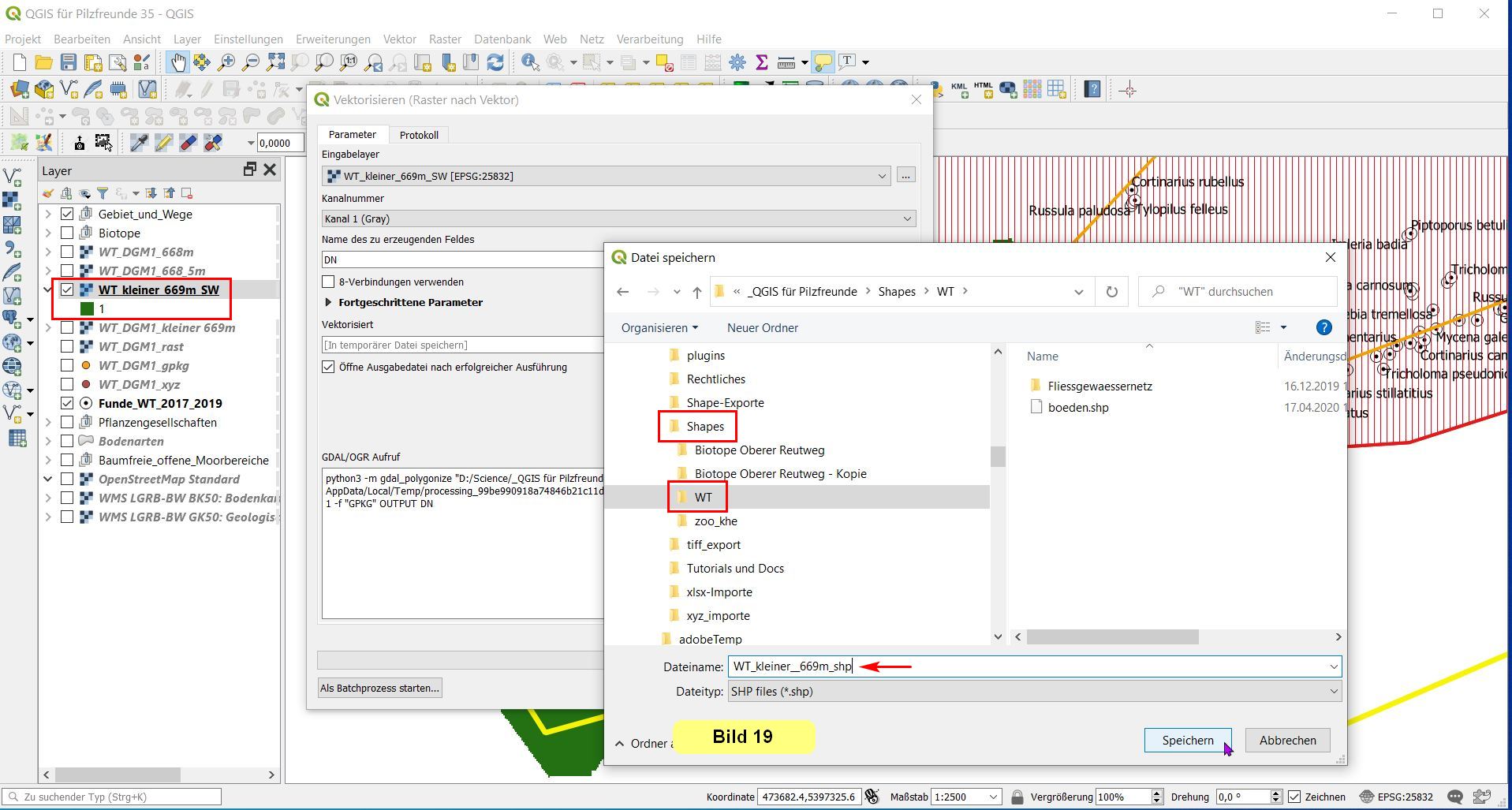The height and width of the screenshot is (810, 1512).
Task: Click the Identify Features info tool
Action: click(530, 62)
